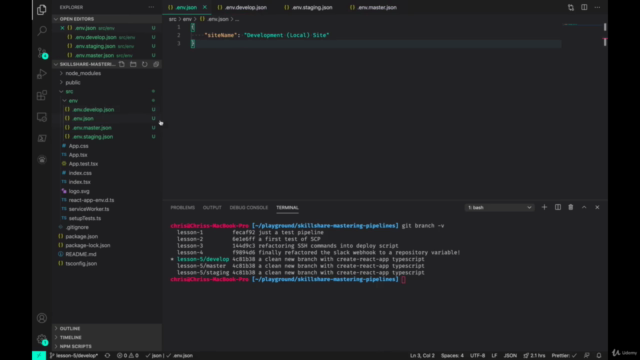This screenshot has width=640, height=360.
Task: Open the Run and Debug view
Action: [42, 74]
